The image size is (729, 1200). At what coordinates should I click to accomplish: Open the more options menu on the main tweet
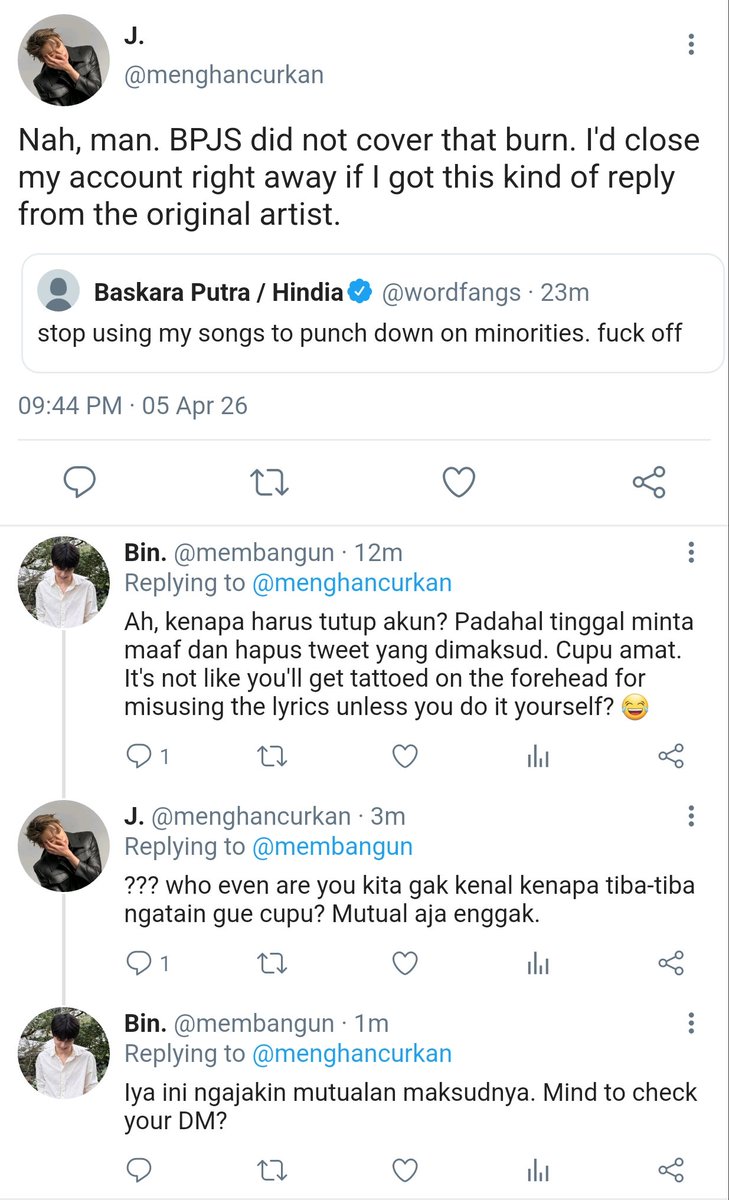pos(690,44)
